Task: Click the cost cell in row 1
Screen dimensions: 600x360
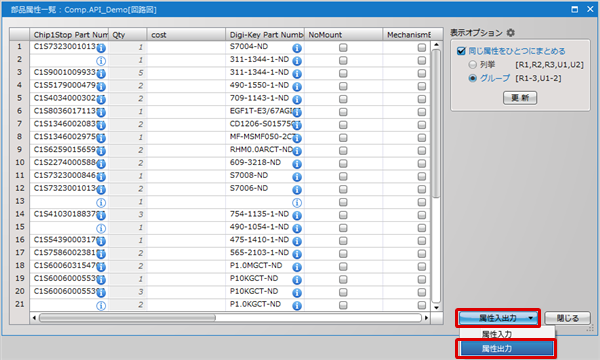Action: 186,48
